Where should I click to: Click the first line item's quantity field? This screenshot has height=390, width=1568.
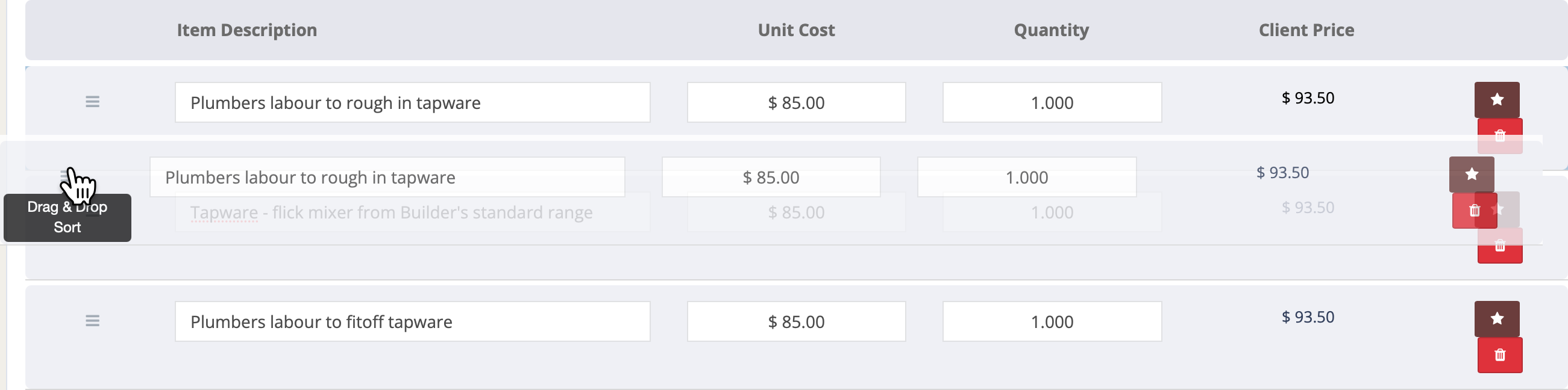click(1052, 102)
